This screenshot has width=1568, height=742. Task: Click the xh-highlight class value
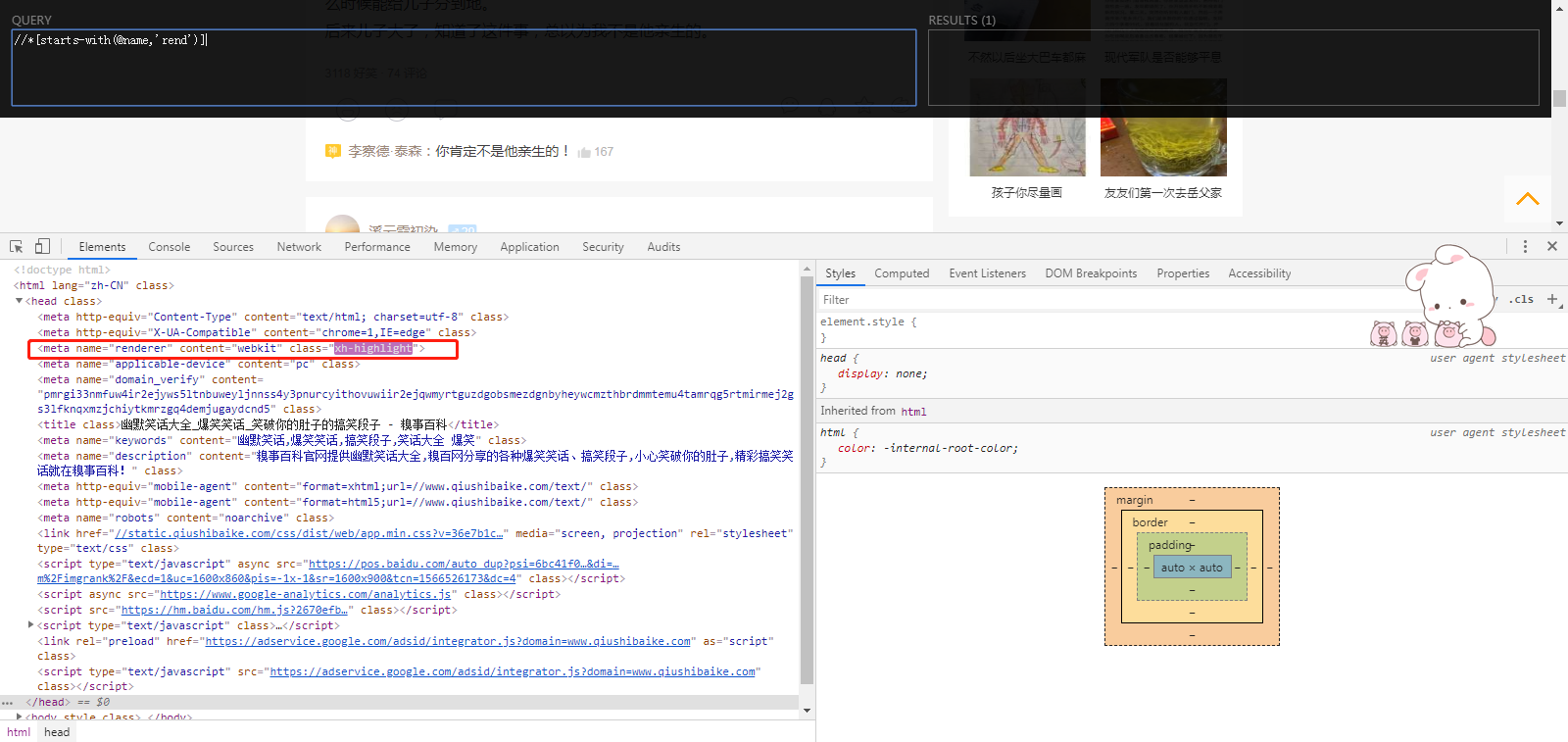[373, 348]
